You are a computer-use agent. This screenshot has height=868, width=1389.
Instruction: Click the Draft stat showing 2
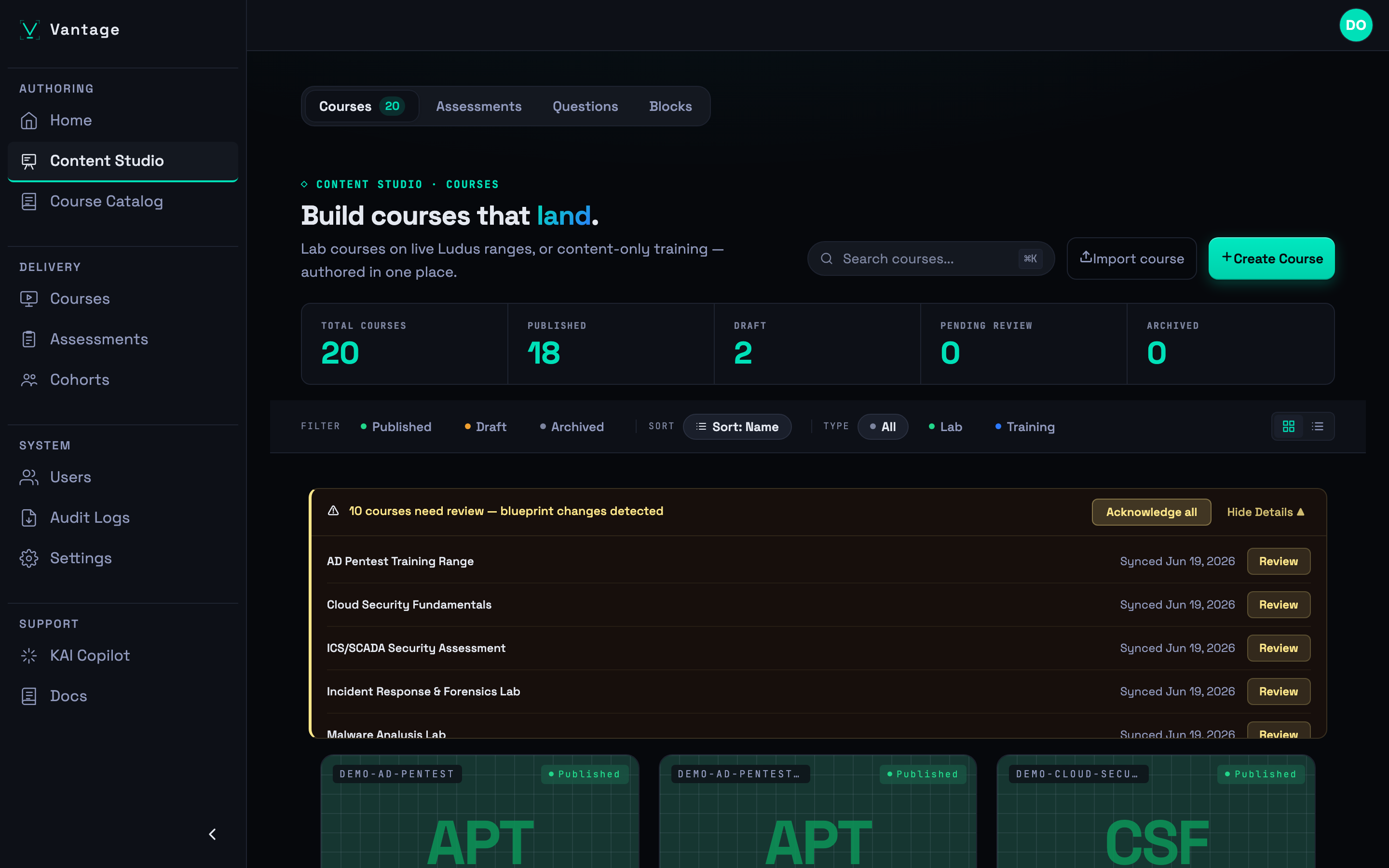pyautogui.click(x=817, y=344)
